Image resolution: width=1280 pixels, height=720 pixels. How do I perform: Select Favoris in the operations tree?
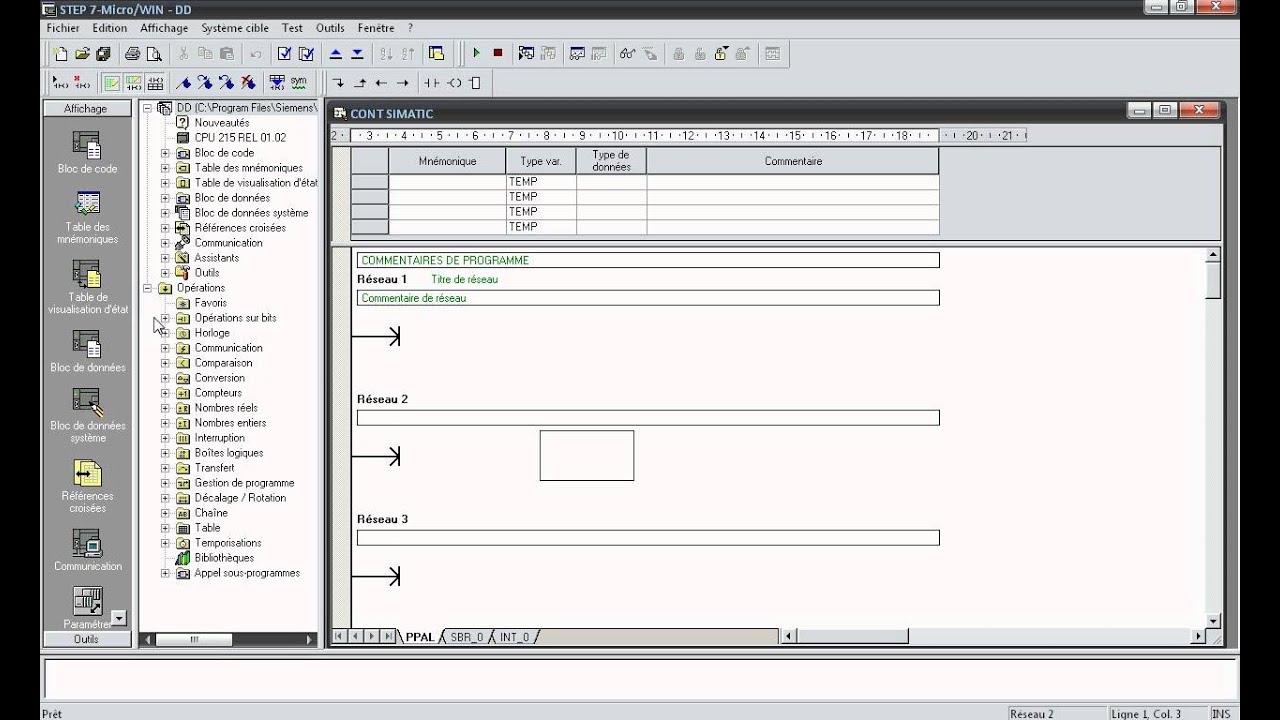210,303
